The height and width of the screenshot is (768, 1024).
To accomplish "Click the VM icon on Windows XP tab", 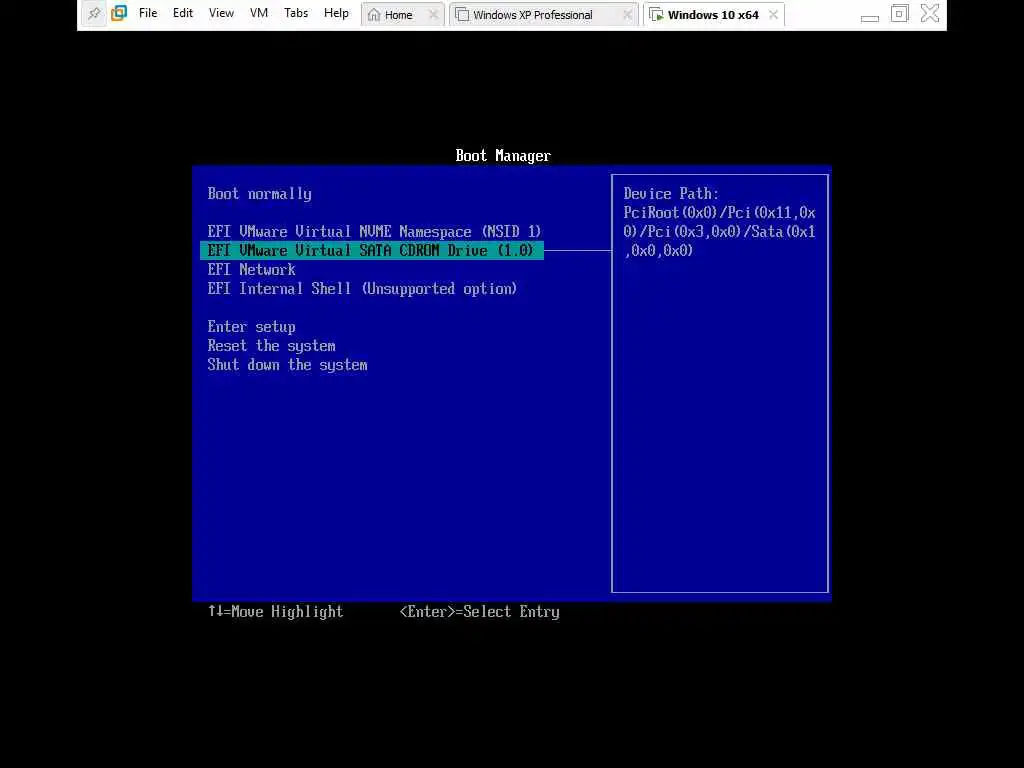I will (462, 14).
